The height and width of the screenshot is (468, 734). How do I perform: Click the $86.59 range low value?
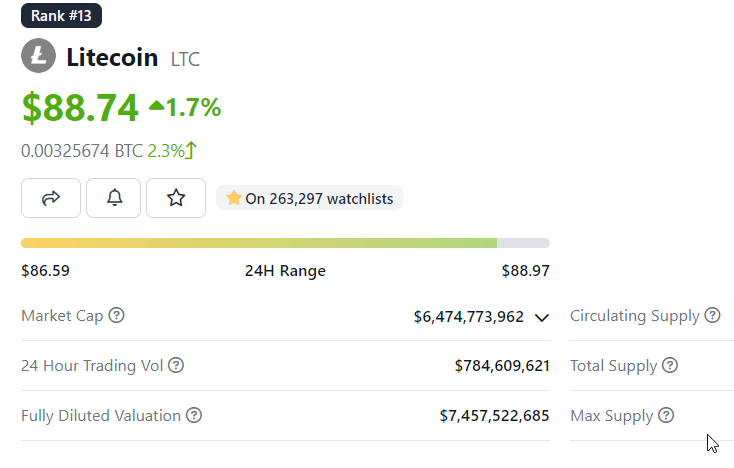[x=45, y=271]
